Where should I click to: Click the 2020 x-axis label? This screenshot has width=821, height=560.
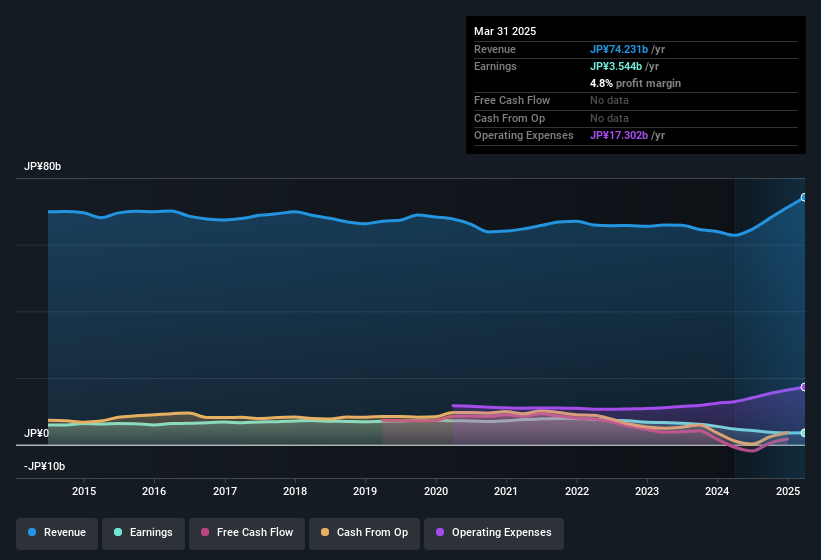click(436, 491)
